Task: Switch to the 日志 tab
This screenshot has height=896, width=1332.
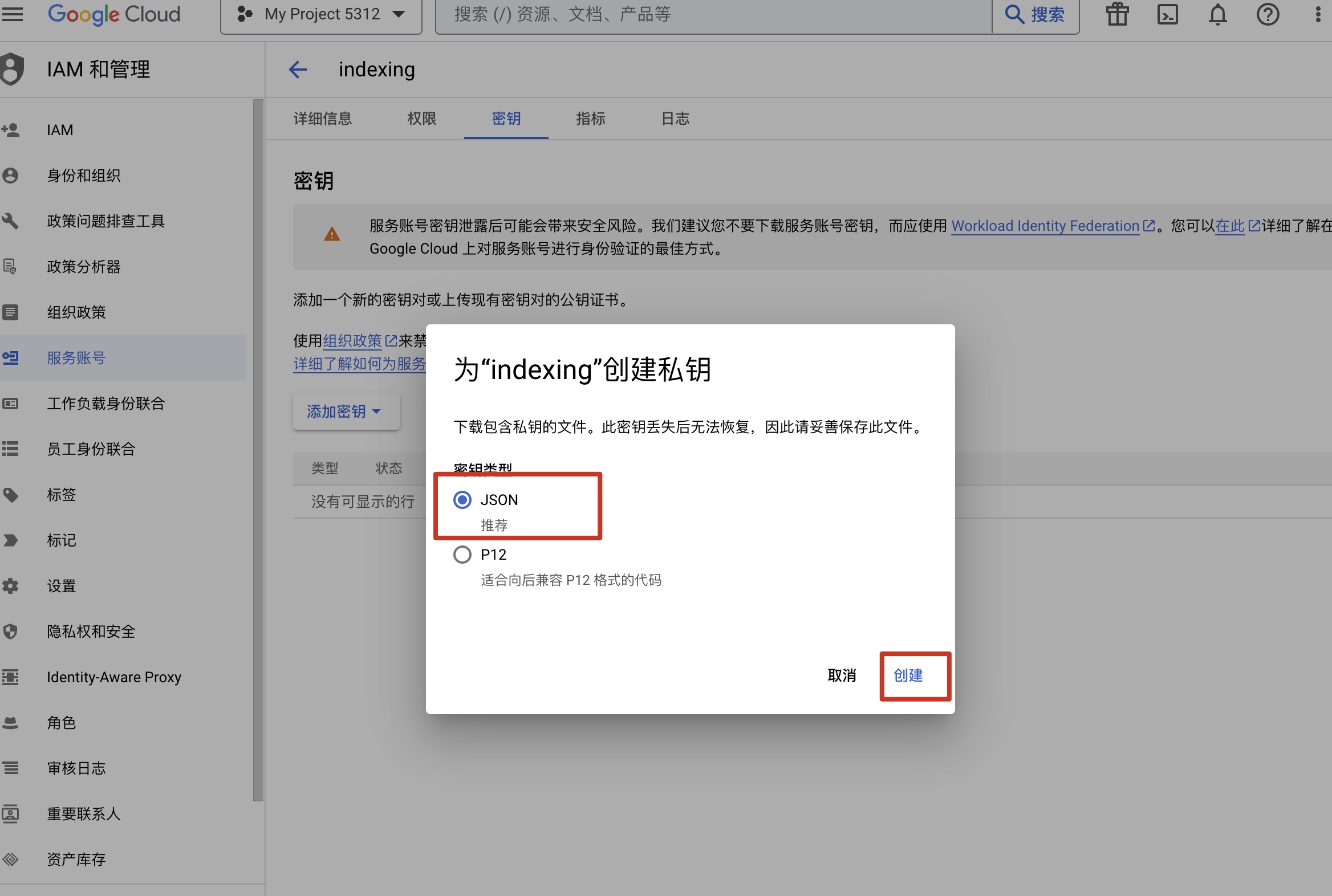Action: point(675,119)
